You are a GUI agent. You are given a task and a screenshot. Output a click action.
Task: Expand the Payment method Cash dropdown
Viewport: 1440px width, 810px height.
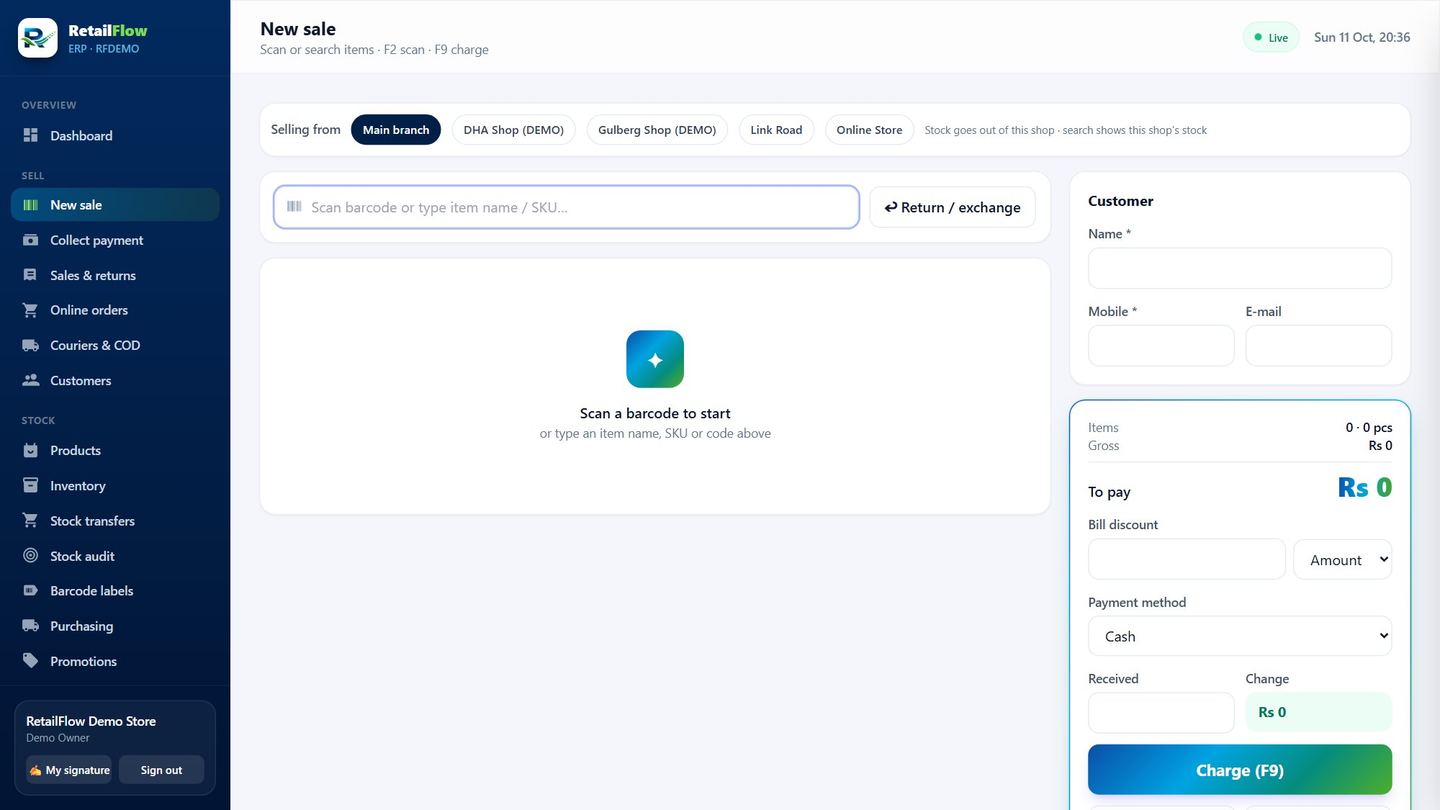point(1240,636)
